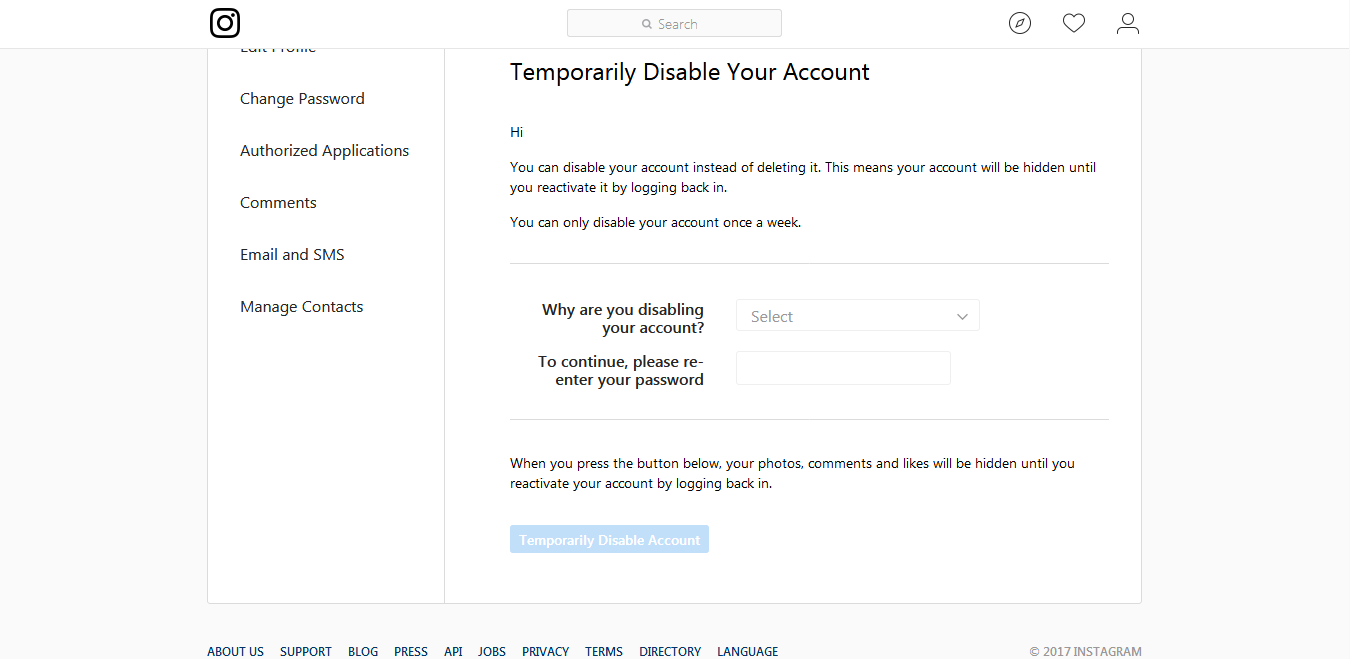
Task: Select Authorized Applications menu item
Action: click(x=324, y=151)
